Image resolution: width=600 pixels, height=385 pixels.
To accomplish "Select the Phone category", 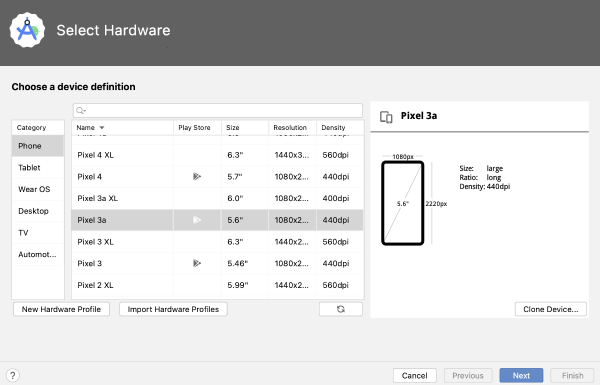I will [38, 146].
